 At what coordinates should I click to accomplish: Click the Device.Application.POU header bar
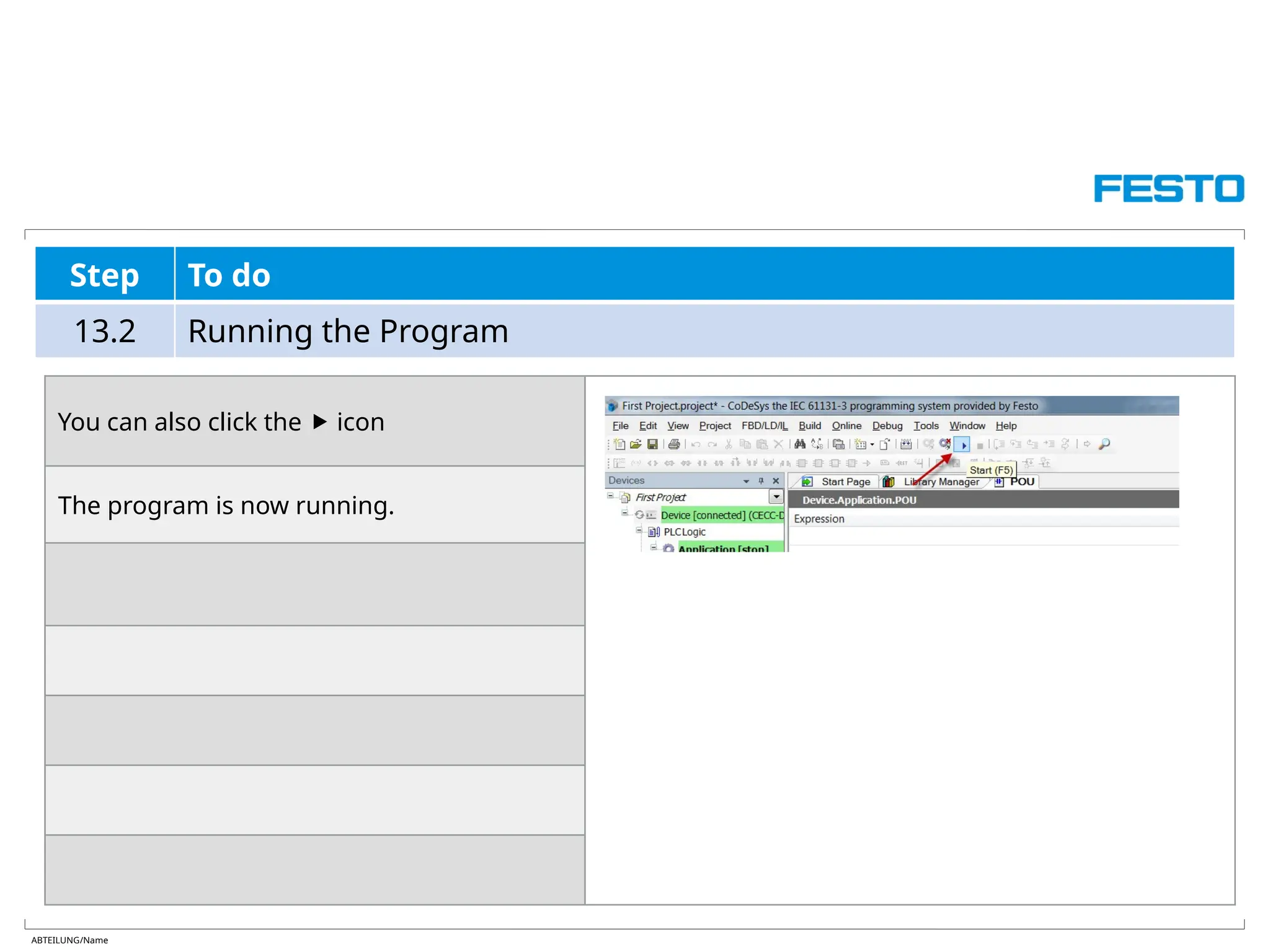click(x=984, y=500)
